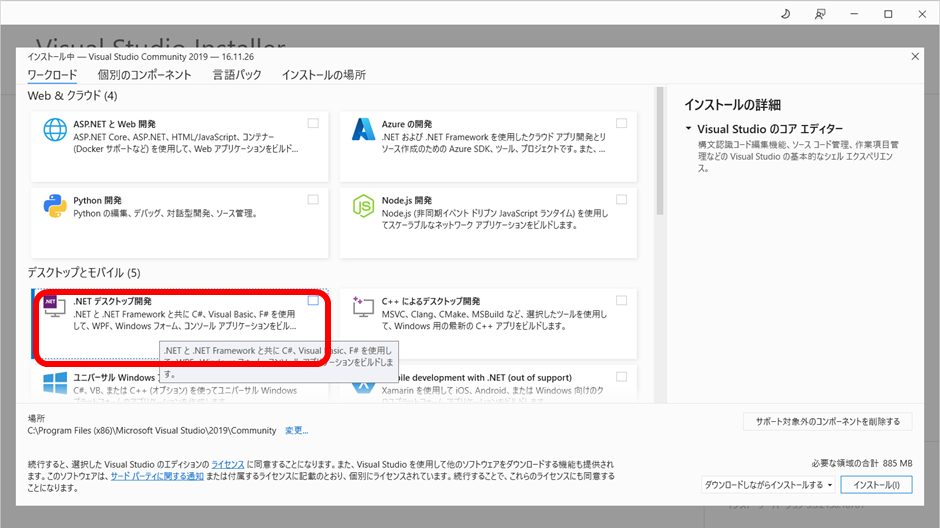Click the Node.js development hexagon icon
This screenshot has height=528, width=940.
point(363,206)
